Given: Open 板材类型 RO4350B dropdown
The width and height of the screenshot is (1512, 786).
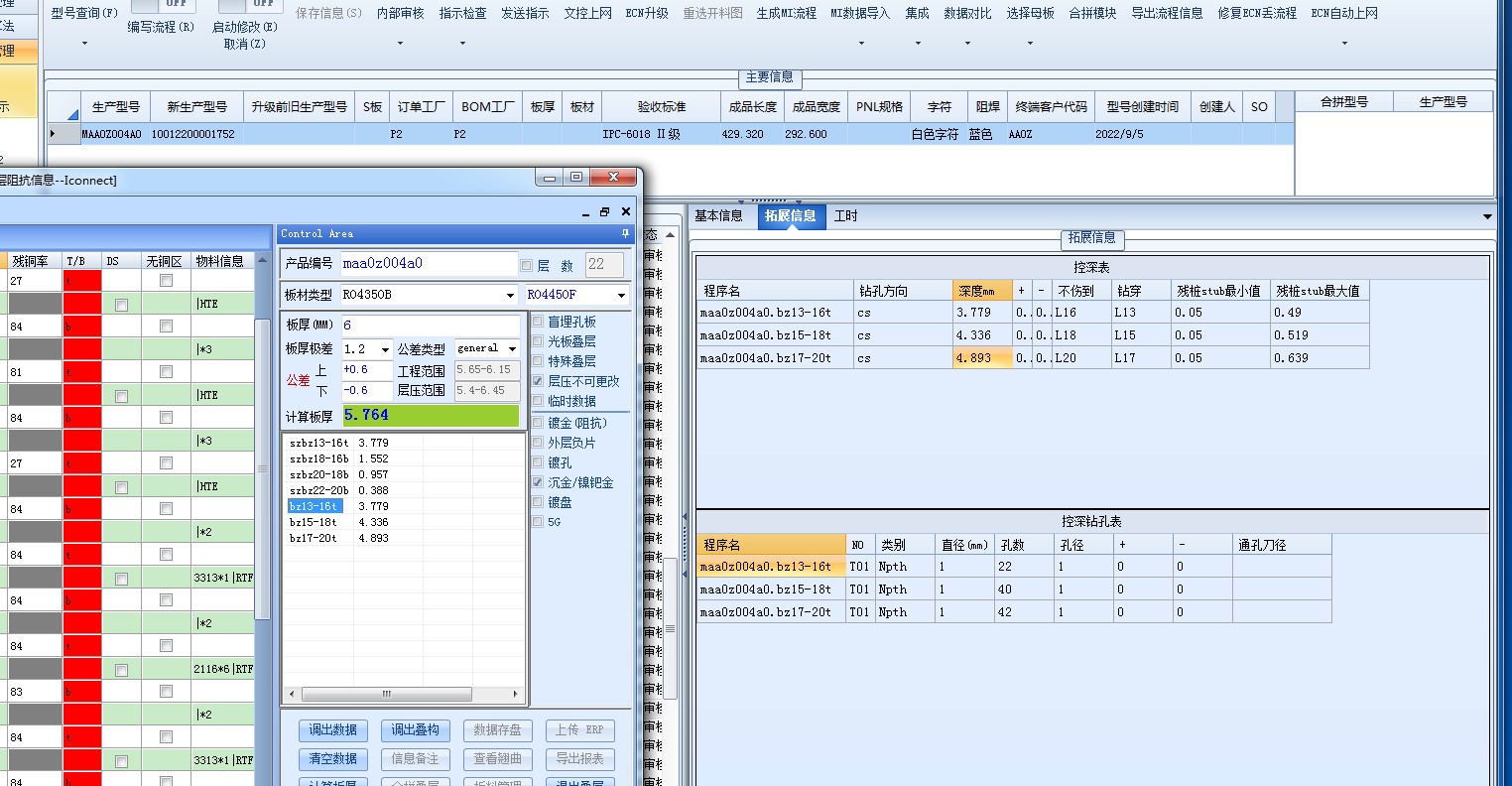Looking at the screenshot, I should coord(511,295).
